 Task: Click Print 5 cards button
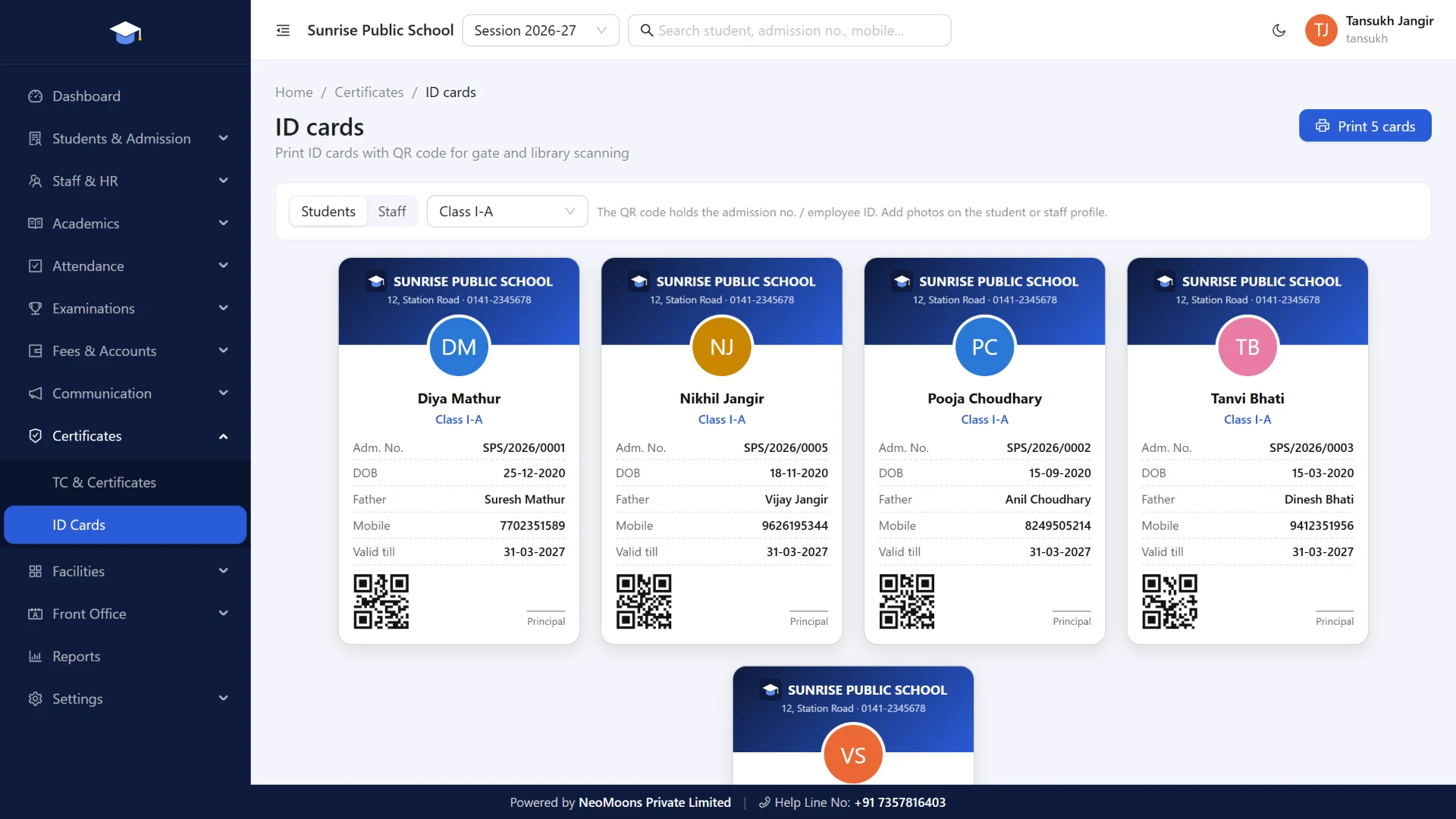pos(1364,126)
